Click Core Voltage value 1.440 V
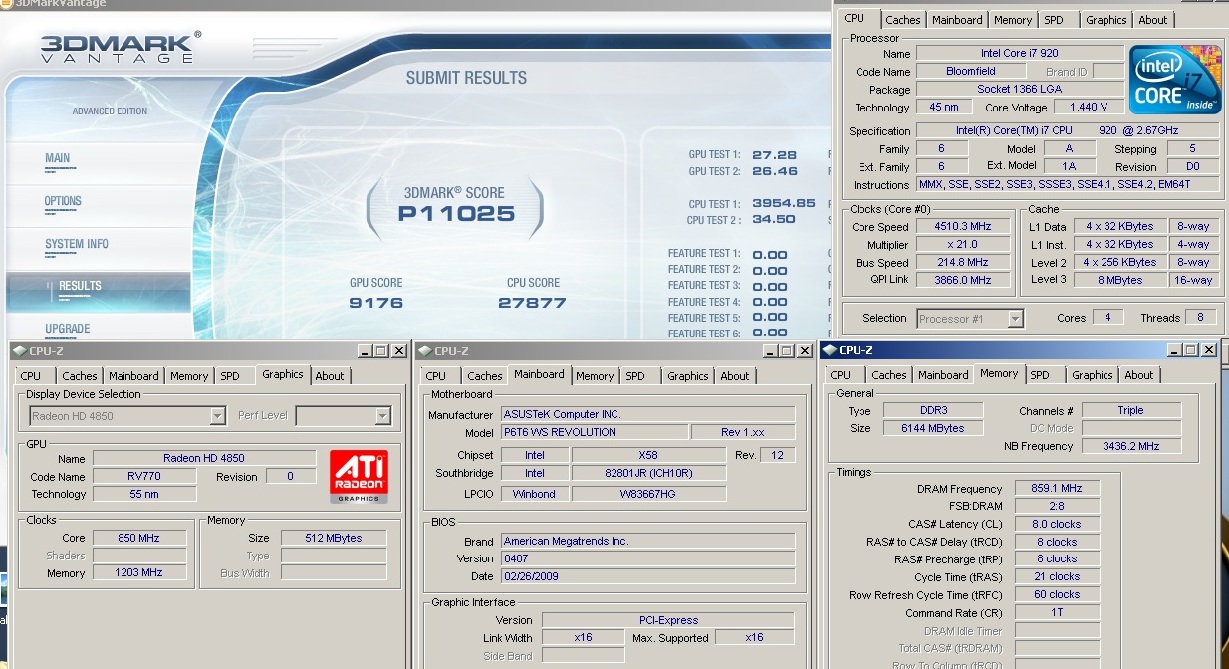Image resolution: width=1229 pixels, height=669 pixels. [1088, 107]
